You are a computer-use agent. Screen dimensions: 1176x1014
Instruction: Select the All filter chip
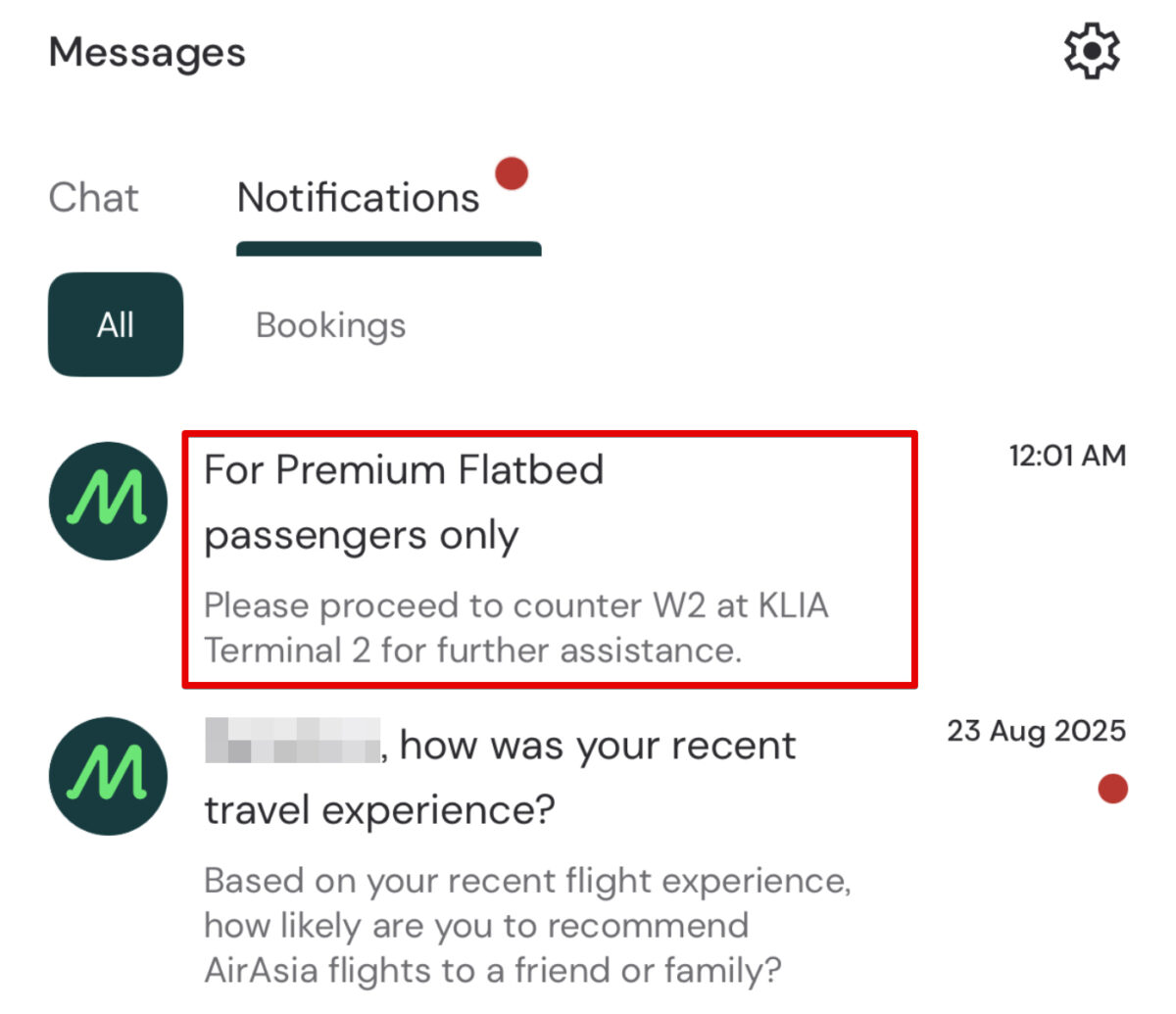pyautogui.click(x=116, y=324)
